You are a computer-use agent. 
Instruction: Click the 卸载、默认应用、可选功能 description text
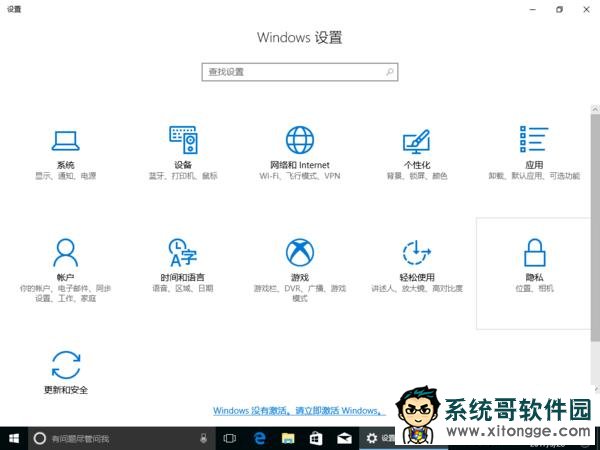pyautogui.click(x=534, y=176)
